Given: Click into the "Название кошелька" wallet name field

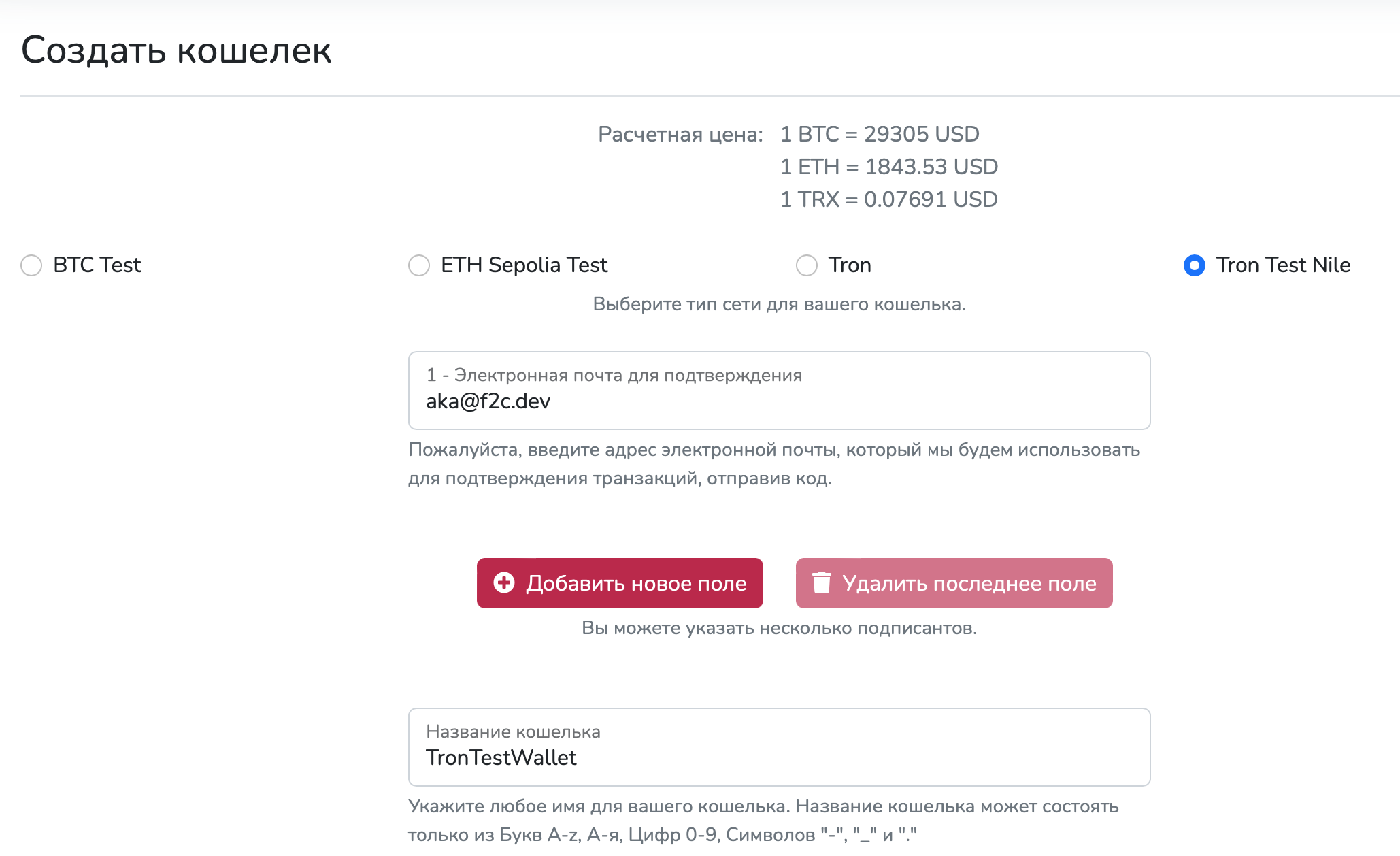Looking at the screenshot, I should click(x=779, y=757).
